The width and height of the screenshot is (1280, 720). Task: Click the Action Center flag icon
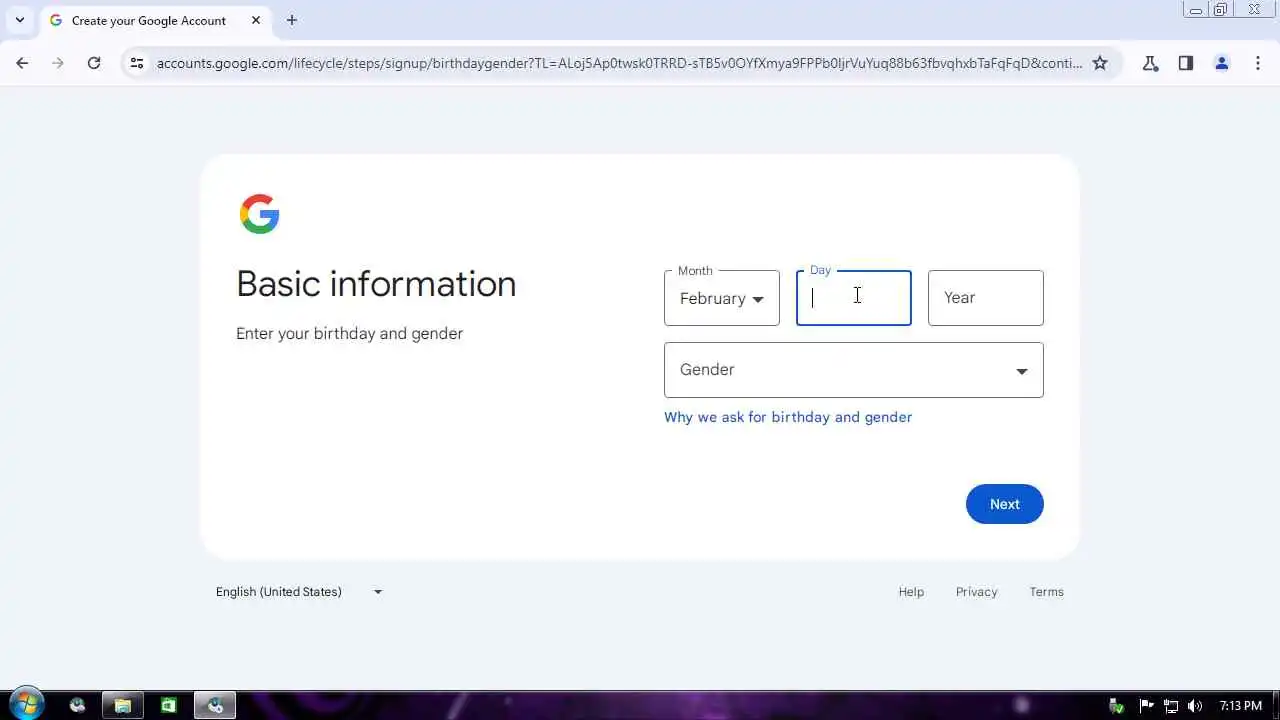1147,706
